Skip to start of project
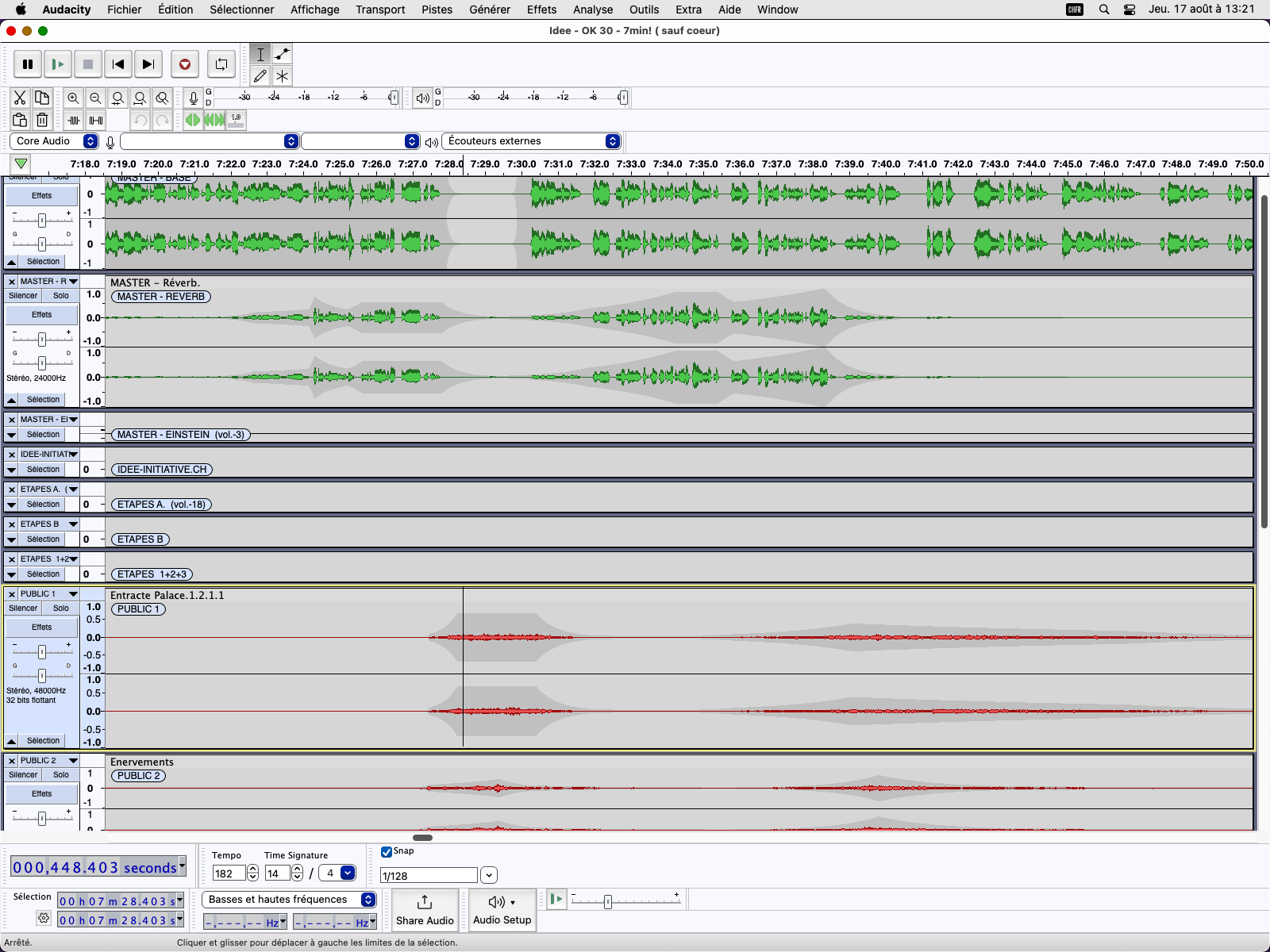Viewport: 1270px width, 952px height. point(118,64)
